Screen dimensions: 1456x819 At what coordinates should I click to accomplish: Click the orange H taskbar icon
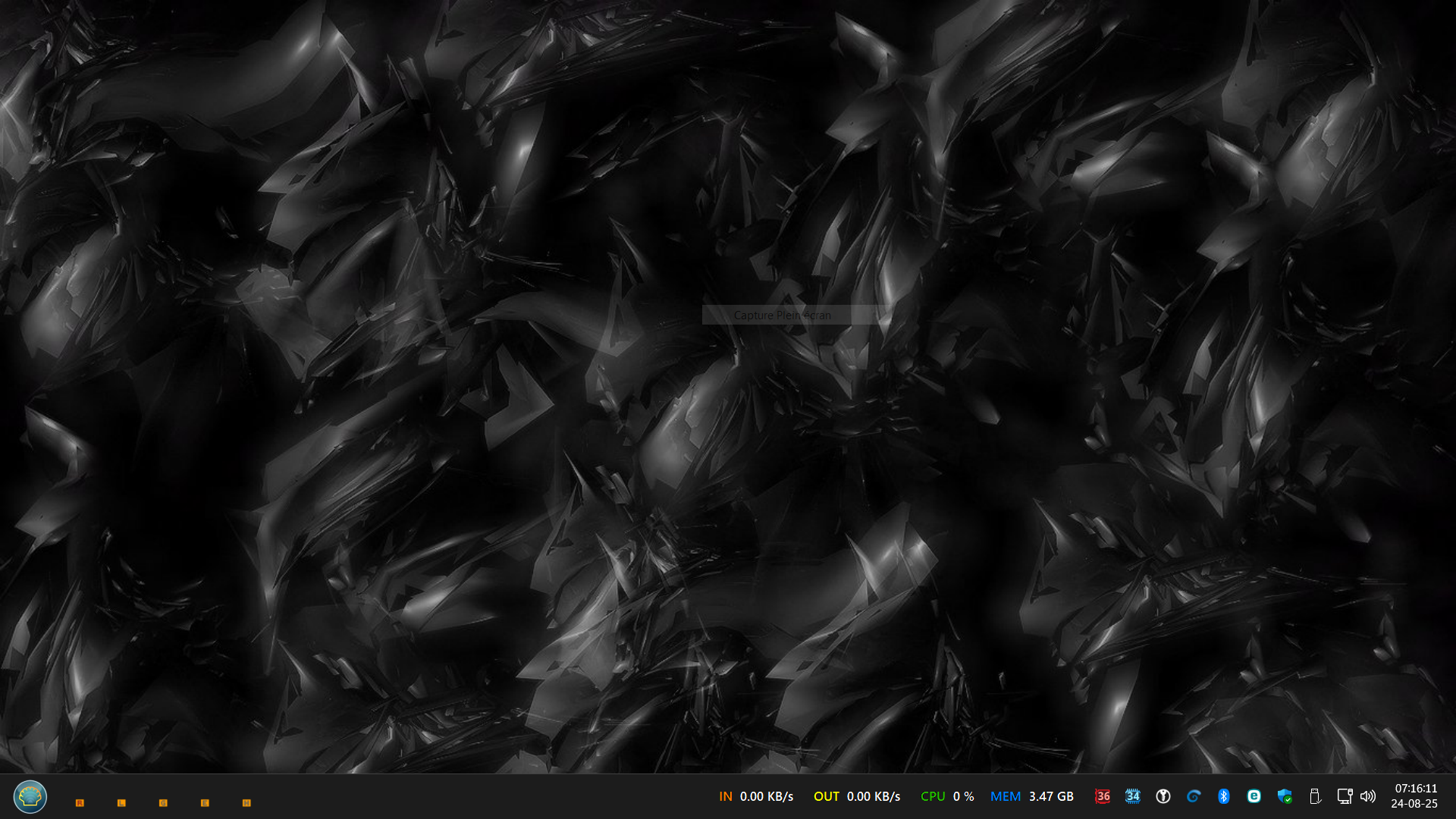tap(246, 802)
